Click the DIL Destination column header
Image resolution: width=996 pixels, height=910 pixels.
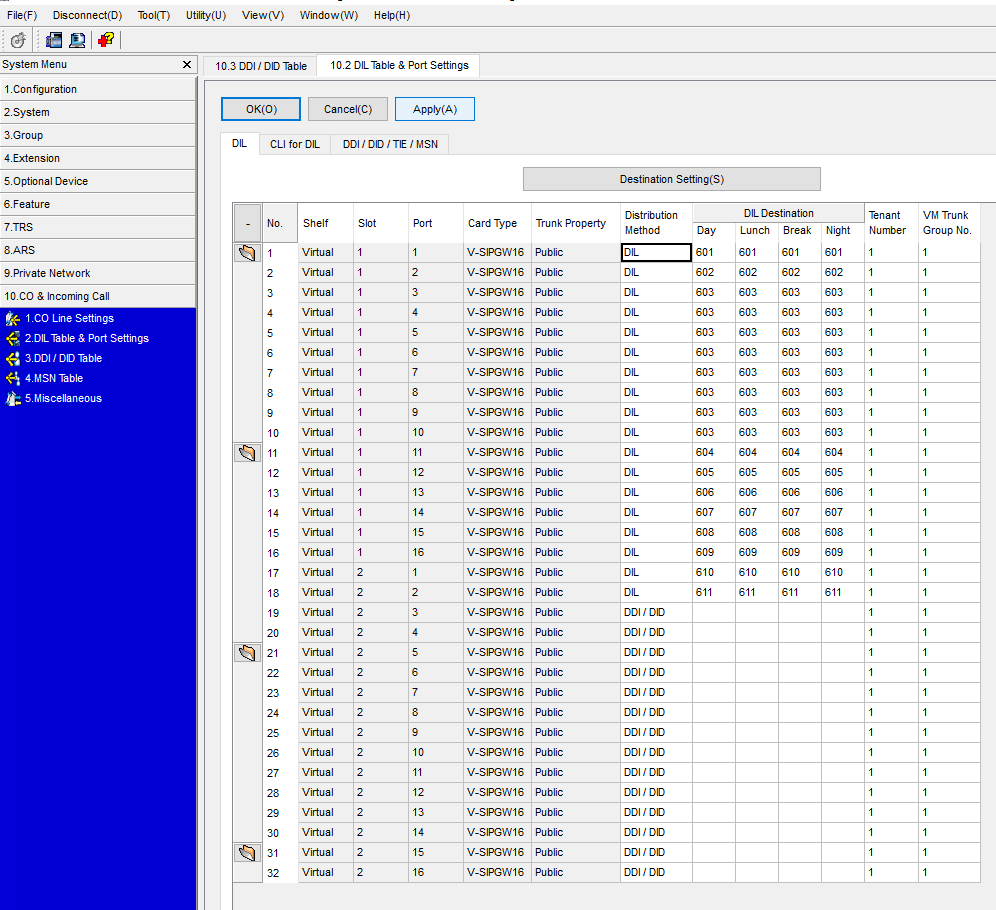[x=778, y=213]
